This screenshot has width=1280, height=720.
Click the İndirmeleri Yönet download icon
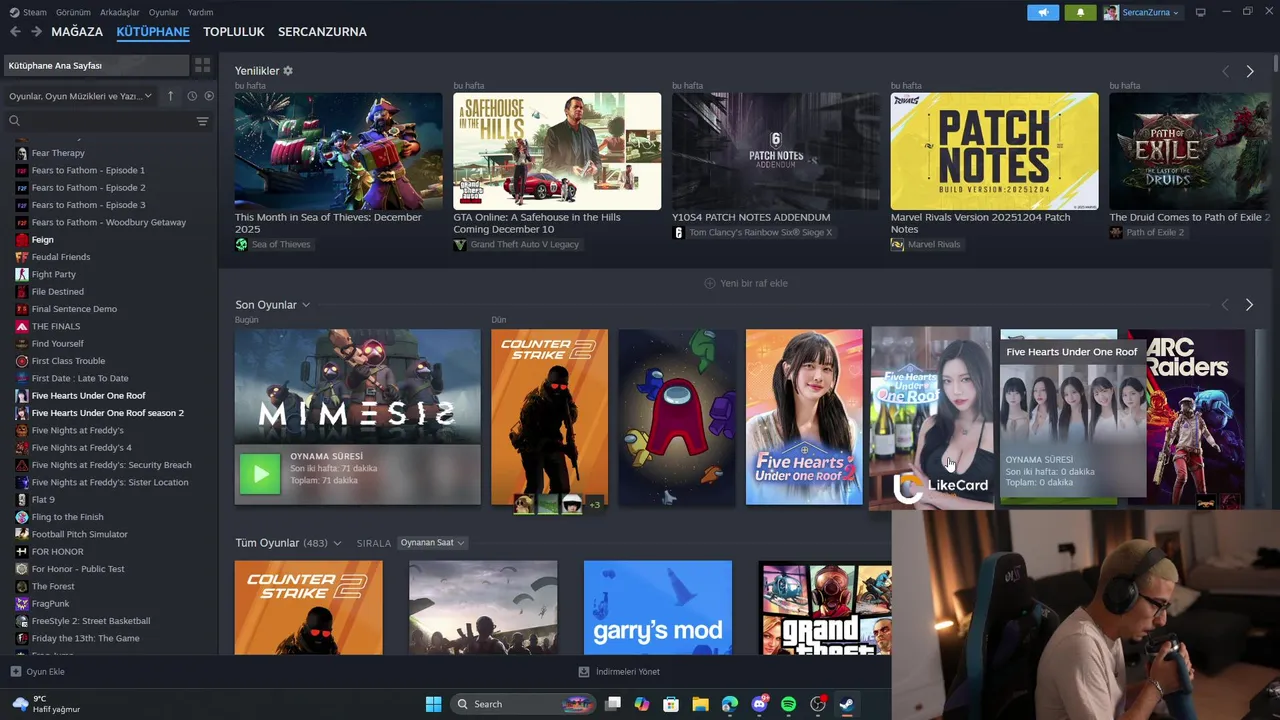tap(584, 672)
